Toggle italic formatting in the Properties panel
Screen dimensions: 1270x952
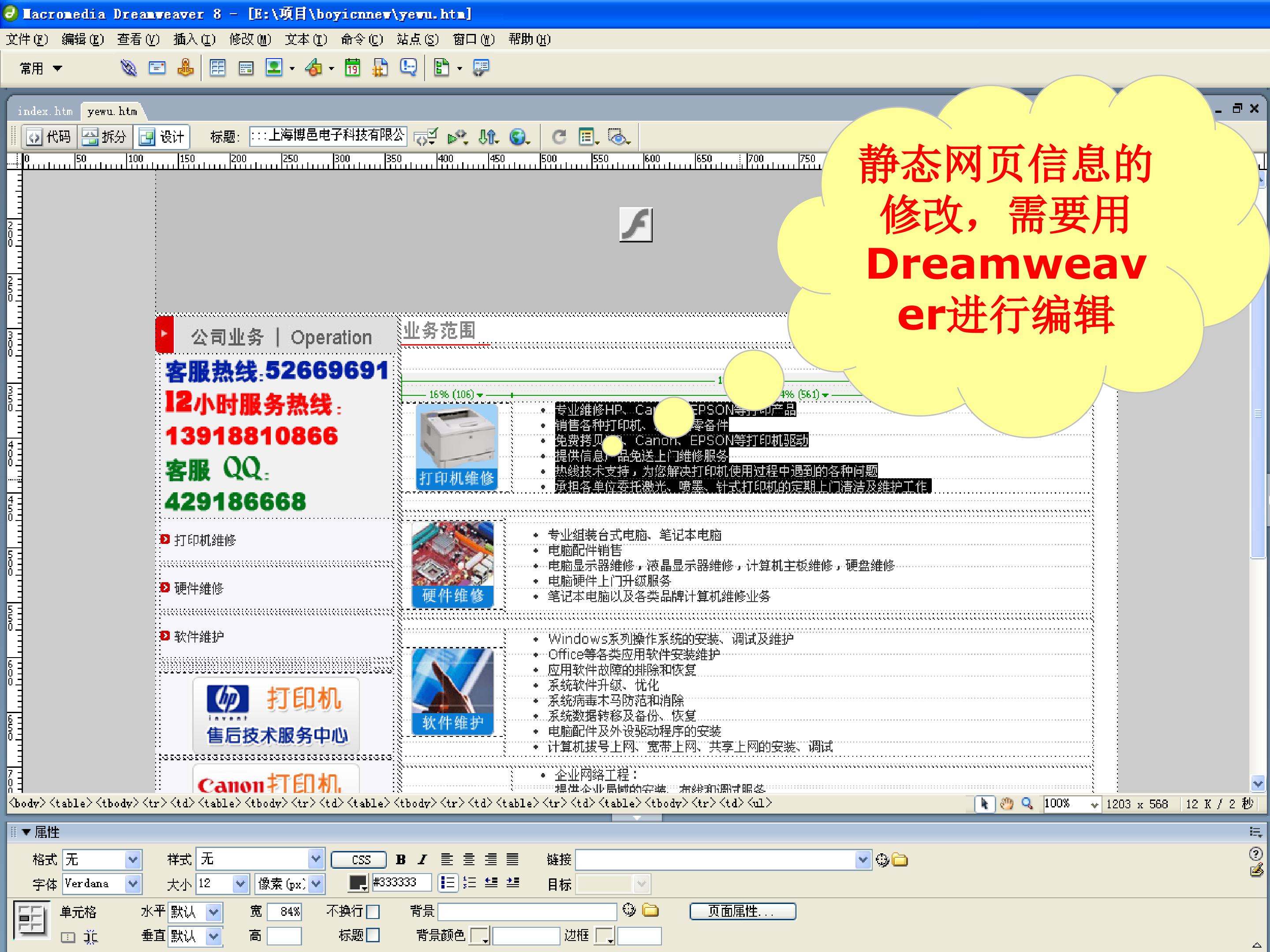422,859
